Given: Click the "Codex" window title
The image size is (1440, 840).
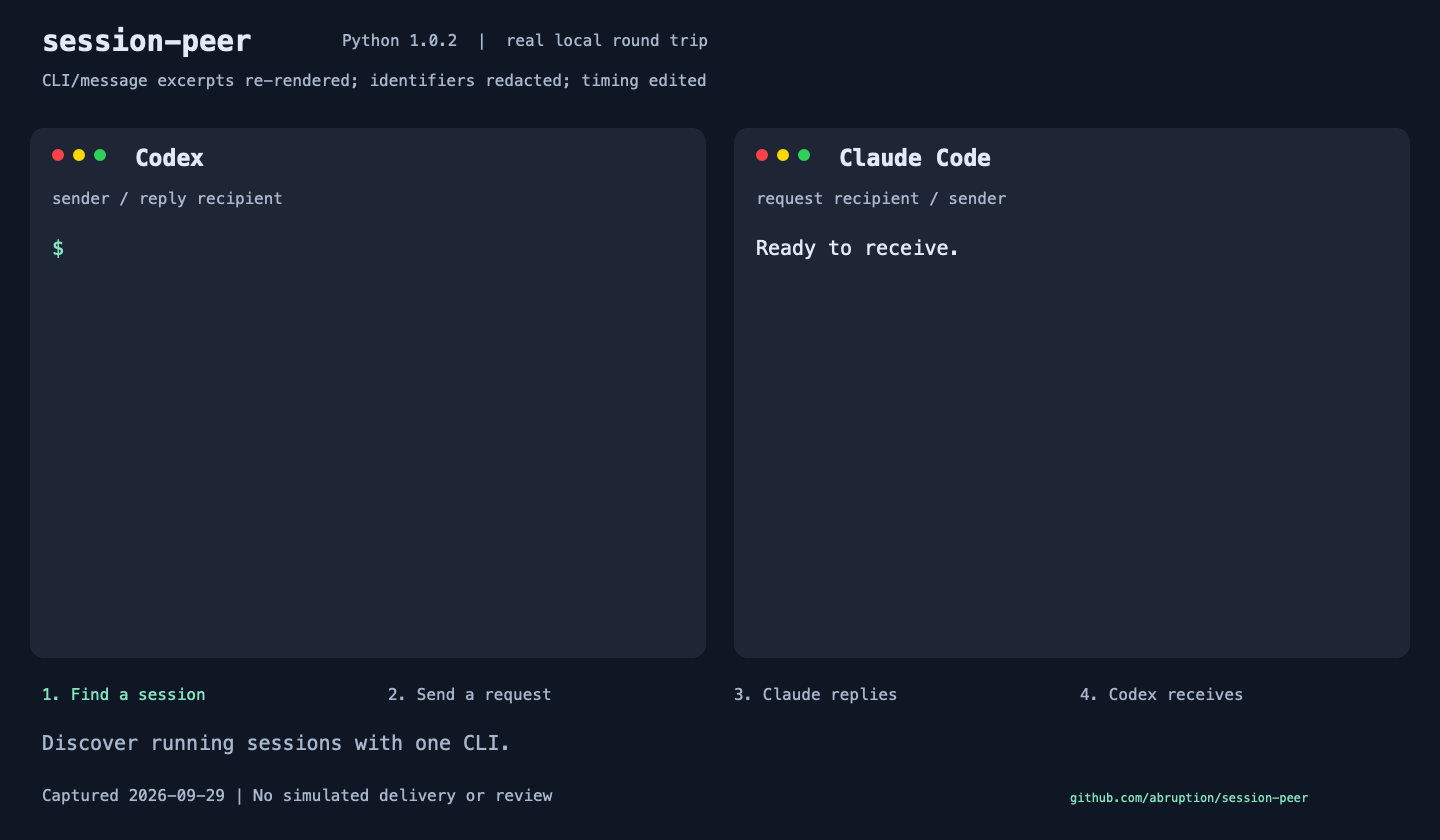Looking at the screenshot, I should point(169,158).
